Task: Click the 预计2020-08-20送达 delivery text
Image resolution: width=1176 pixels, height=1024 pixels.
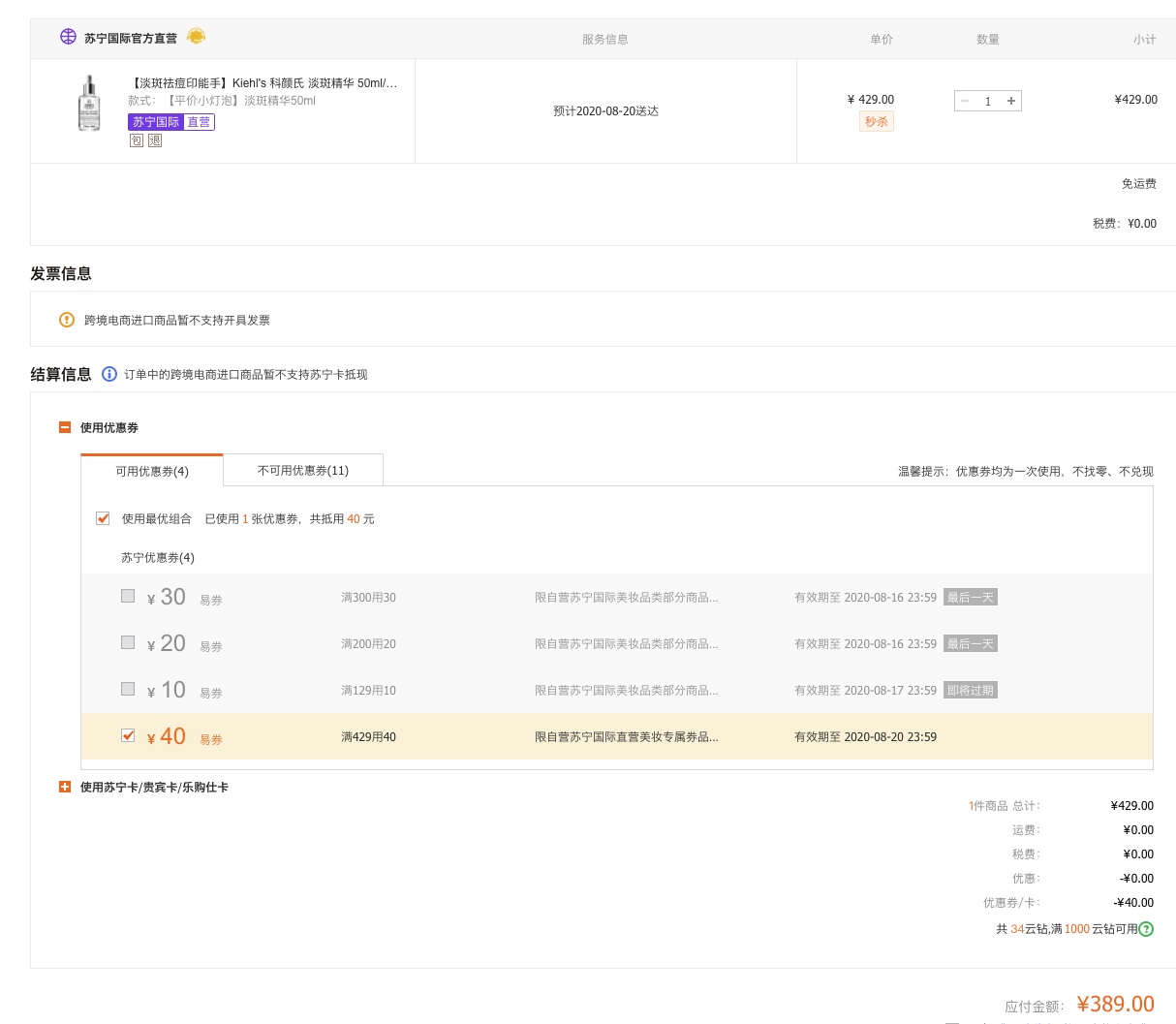Action: [x=605, y=111]
